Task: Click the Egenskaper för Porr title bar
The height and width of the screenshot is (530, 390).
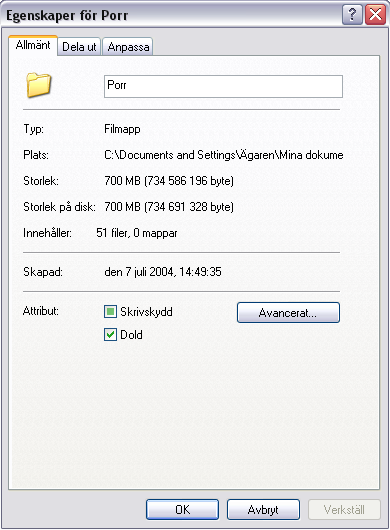Action: pyautogui.click(x=169, y=15)
